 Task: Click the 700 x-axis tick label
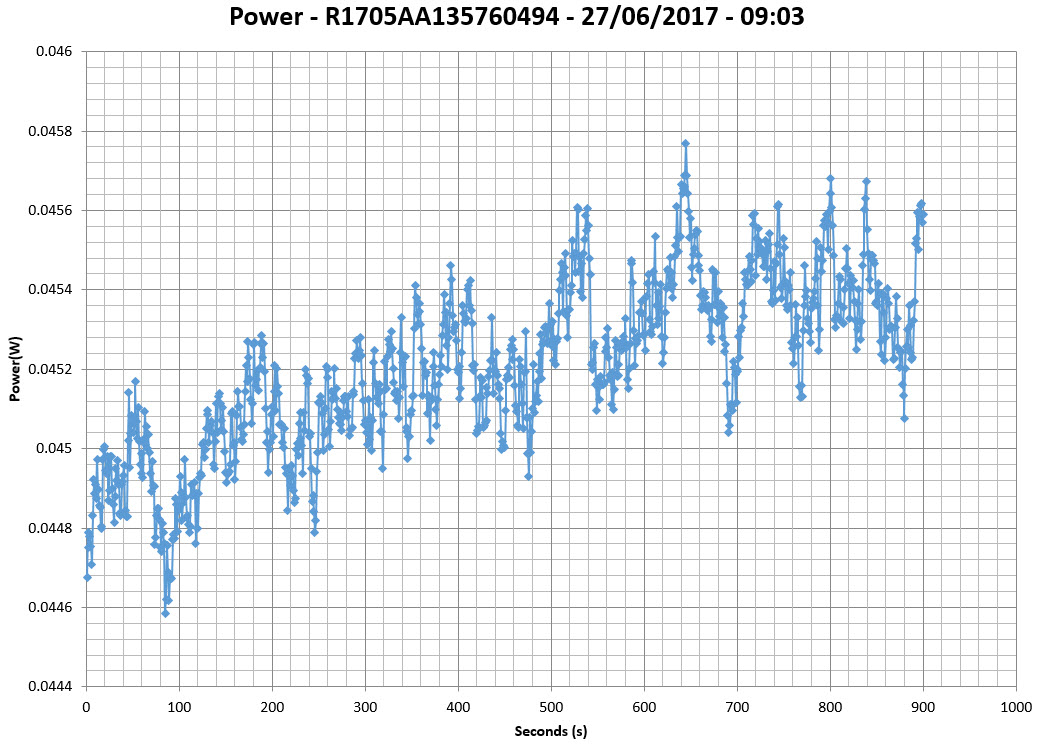click(737, 707)
